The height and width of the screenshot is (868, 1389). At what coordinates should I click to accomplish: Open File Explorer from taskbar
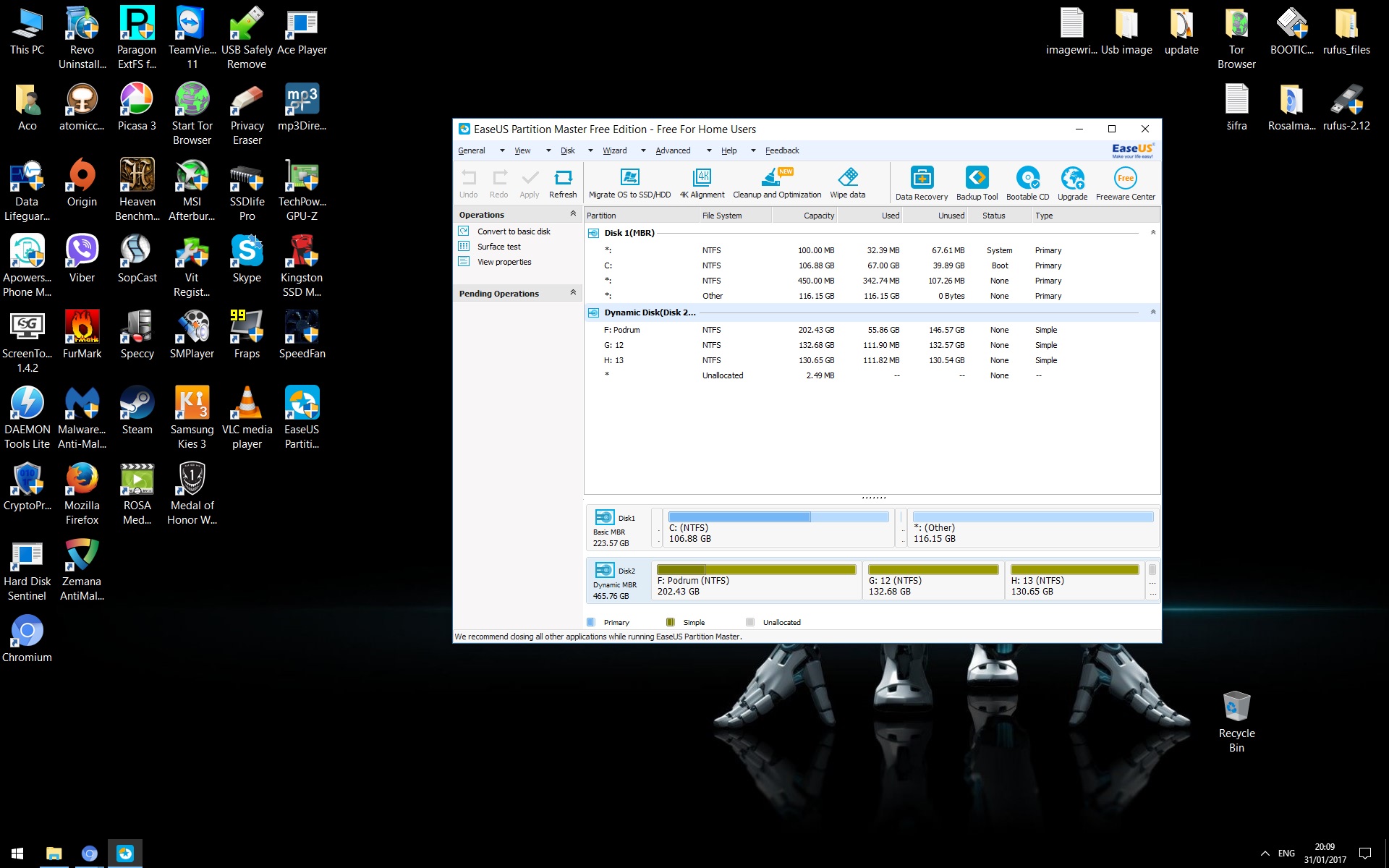coord(54,854)
